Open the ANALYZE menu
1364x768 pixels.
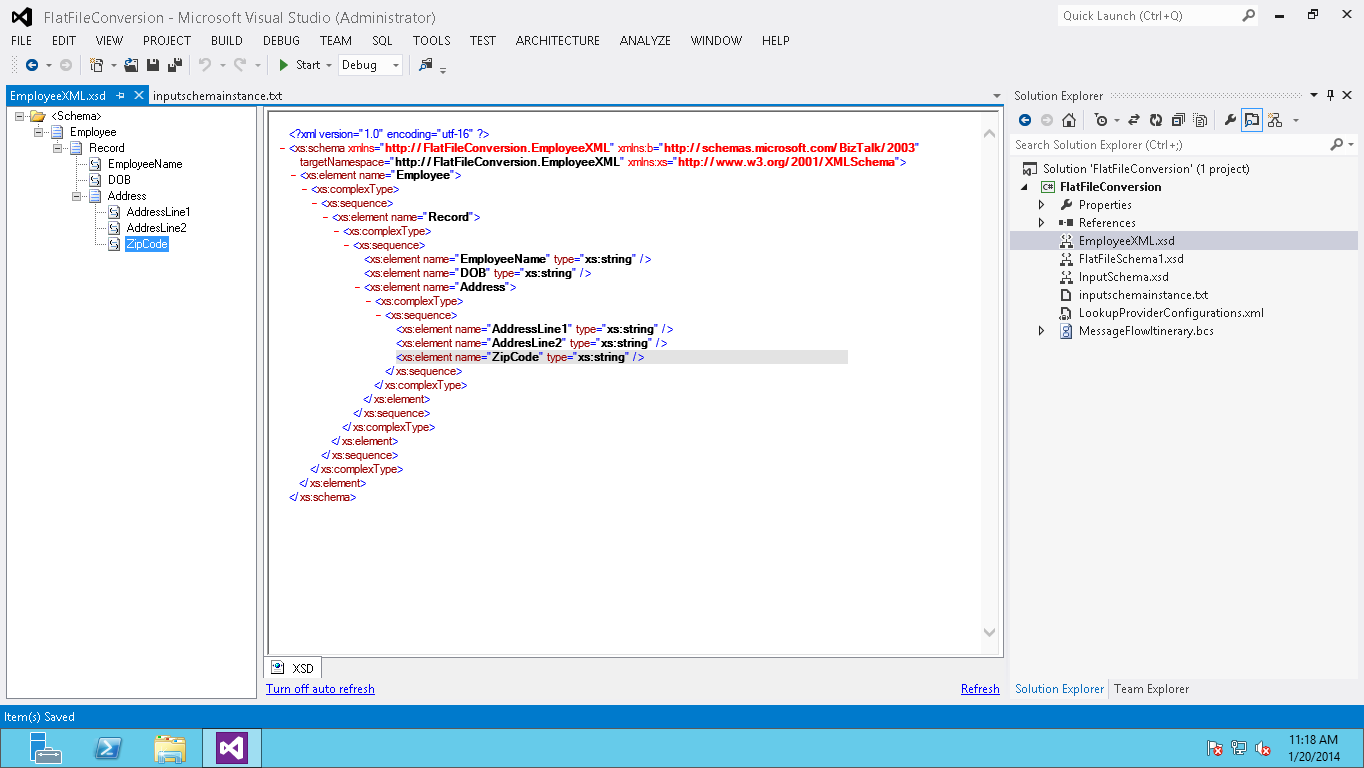[x=645, y=41]
